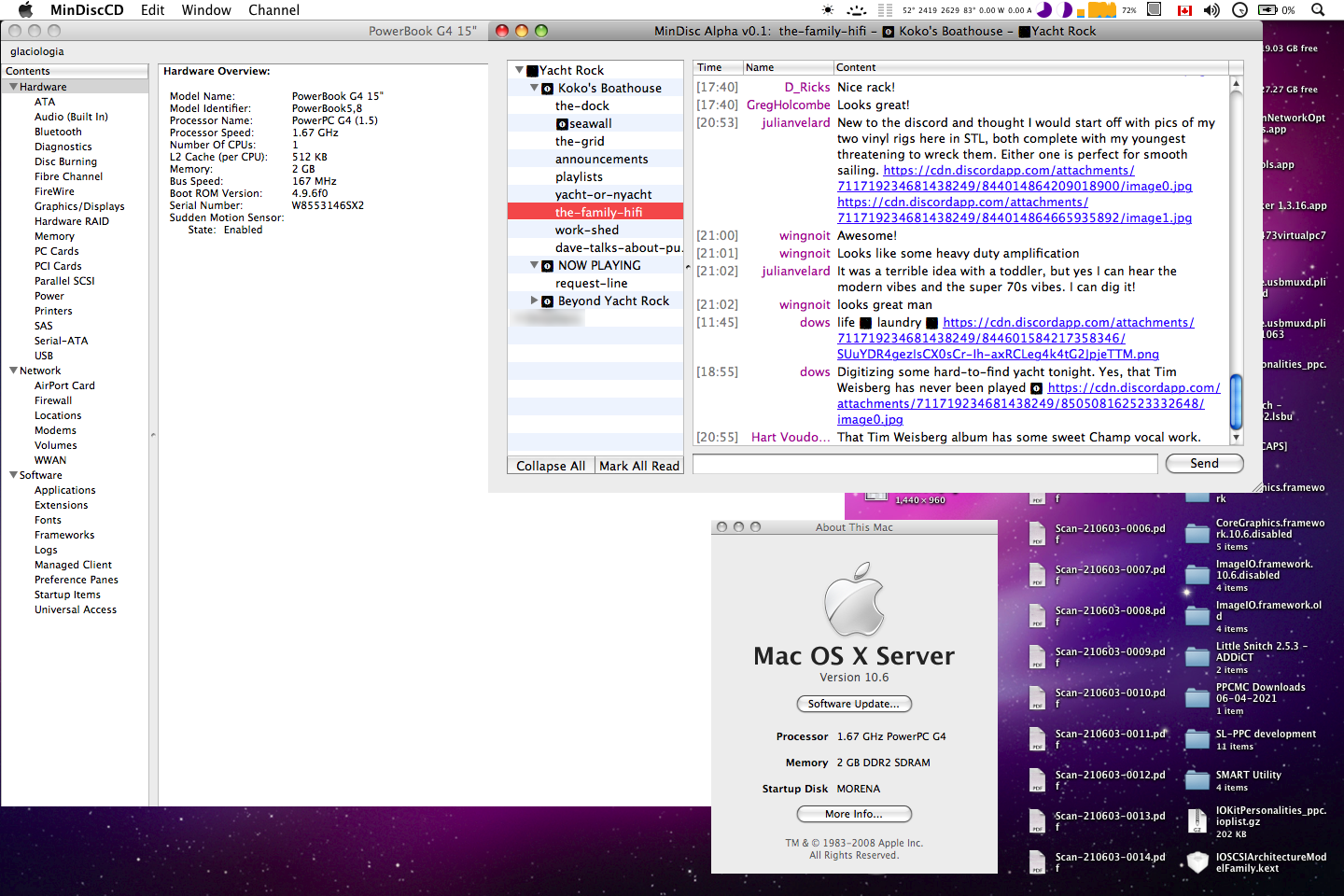Open the MinDiscCD application menu
Screen dimensions: 1344x896
[x=87, y=9]
